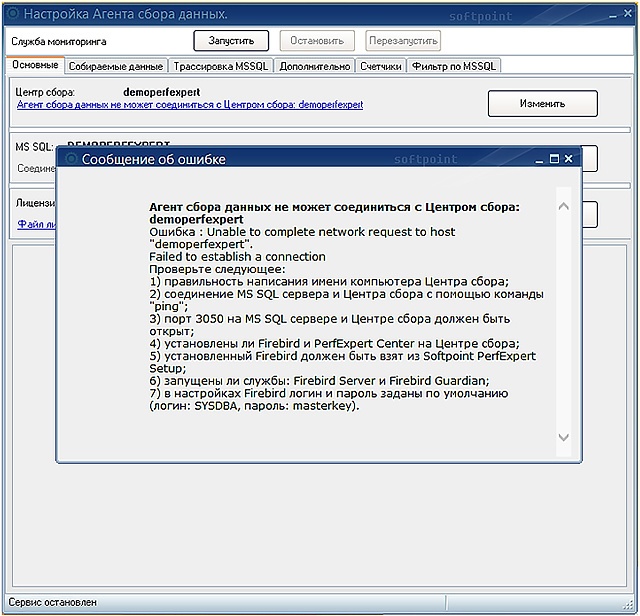The height and width of the screenshot is (616, 640).
Task: Minimize the Сообщение об ошибке dialog
Action: [539, 160]
